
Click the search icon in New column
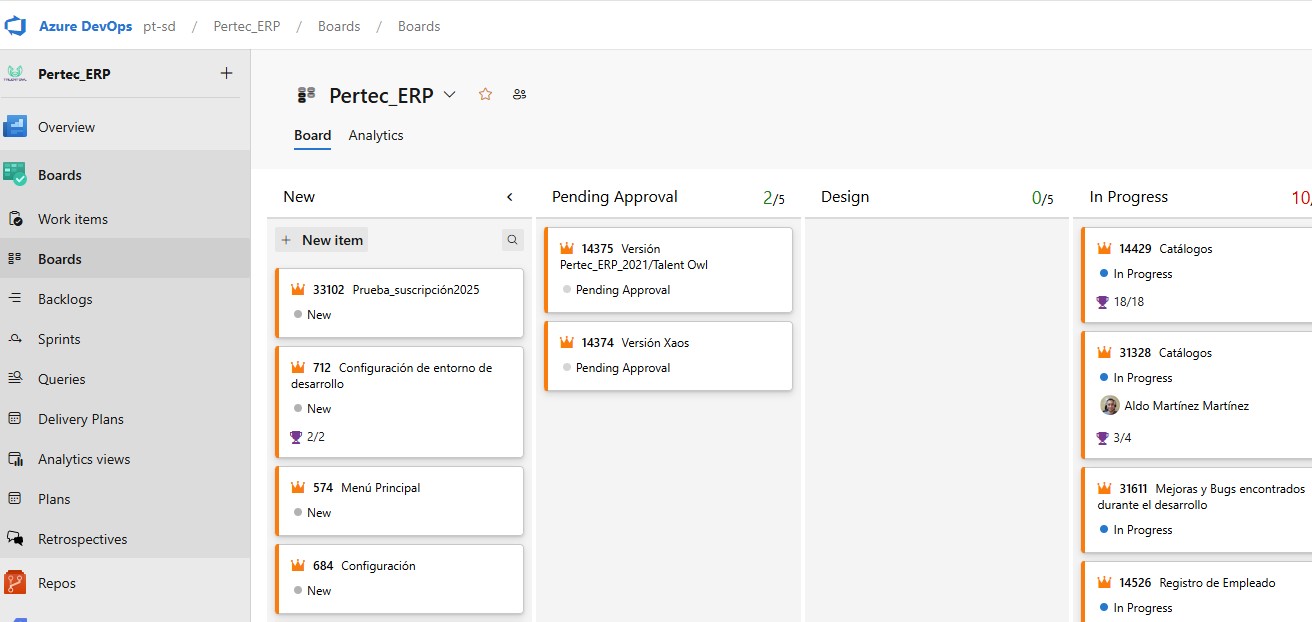512,240
